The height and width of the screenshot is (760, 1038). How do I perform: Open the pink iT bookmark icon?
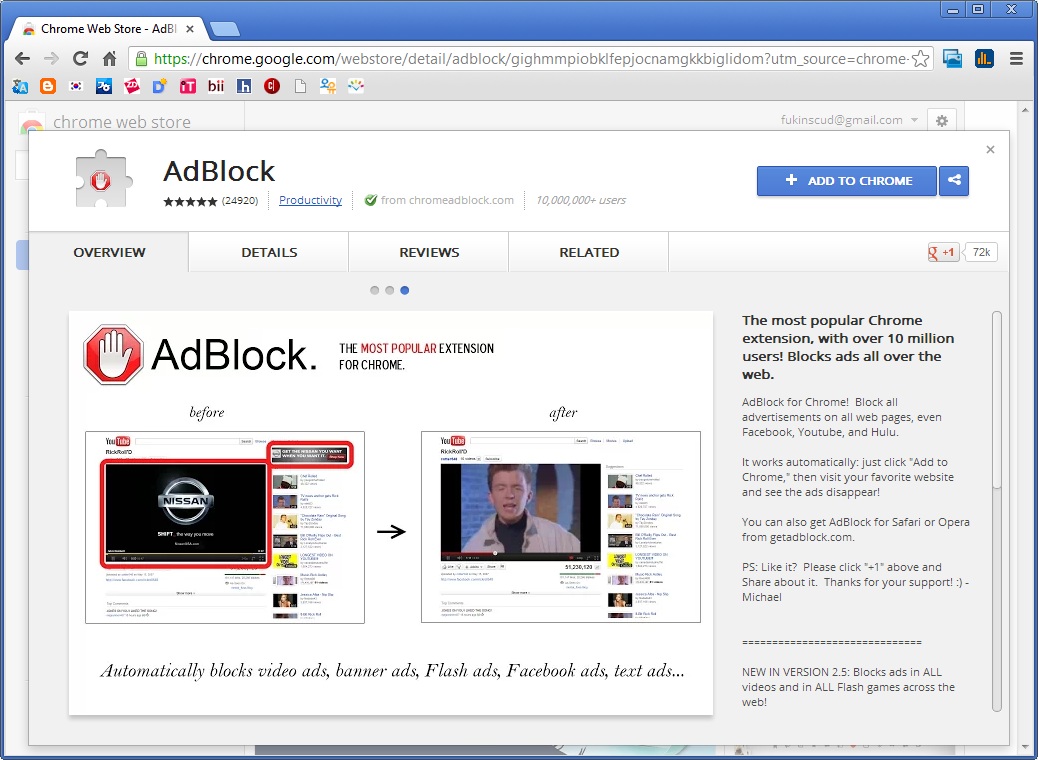[188, 86]
